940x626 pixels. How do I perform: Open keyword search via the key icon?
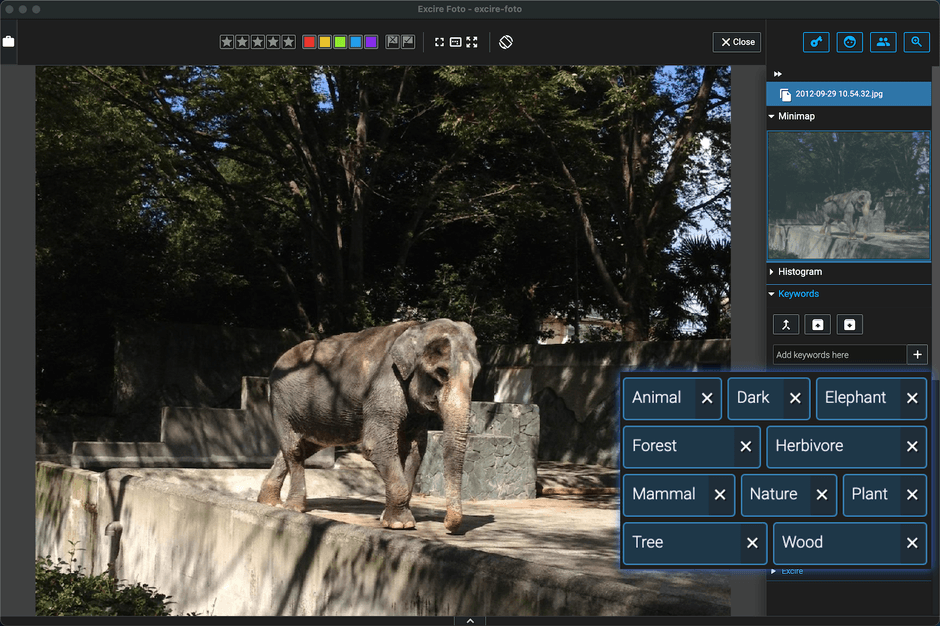tap(816, 42)
